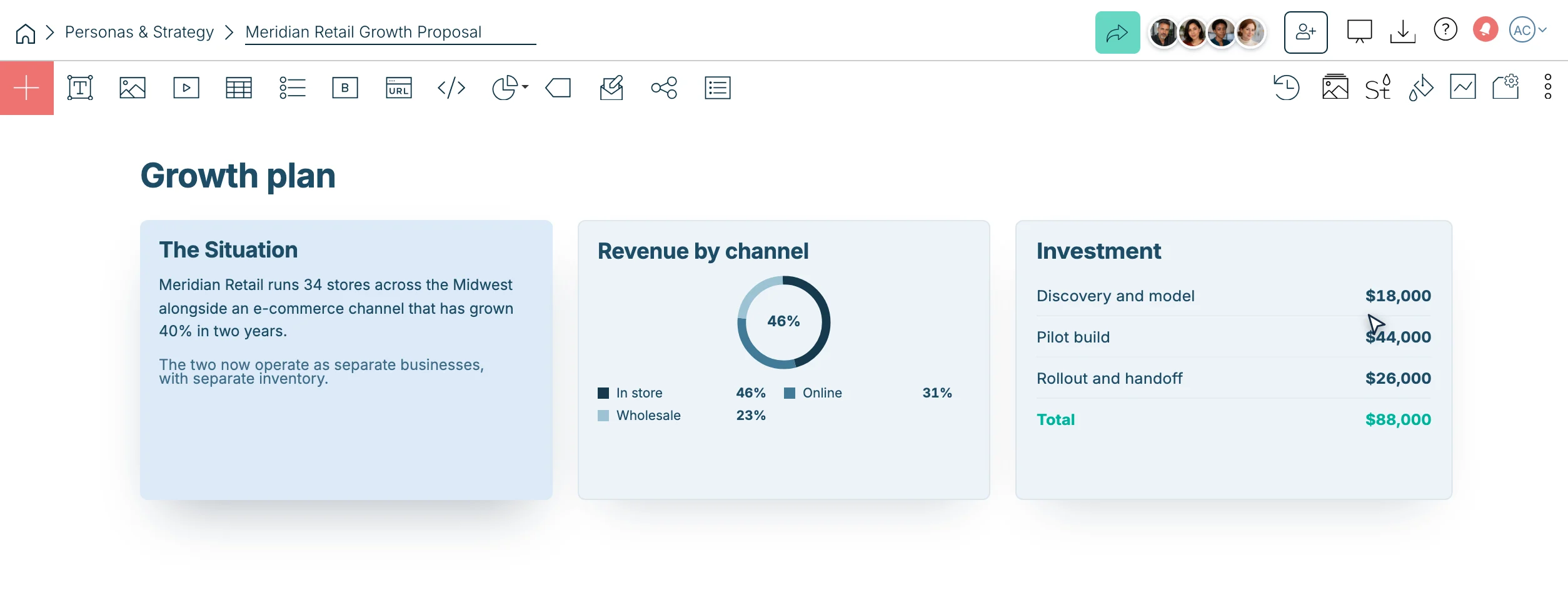Insert a text block from toolbar
The height and width of the screenshot is (590, 1568).
[x=80, y=88]
